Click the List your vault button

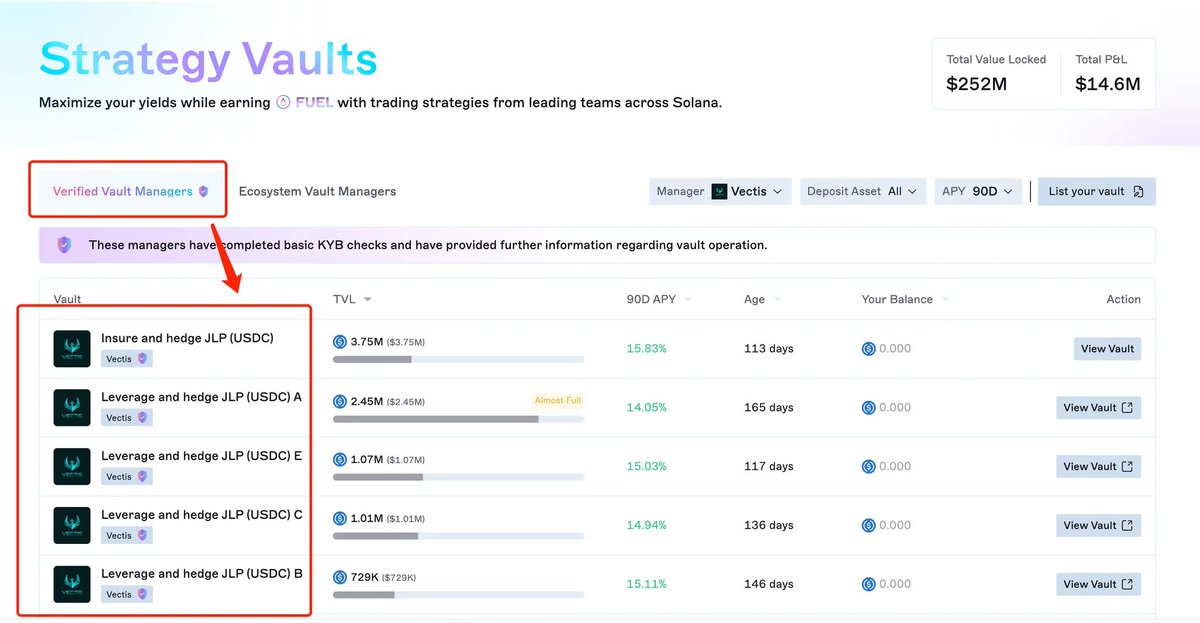(1096, 190)
